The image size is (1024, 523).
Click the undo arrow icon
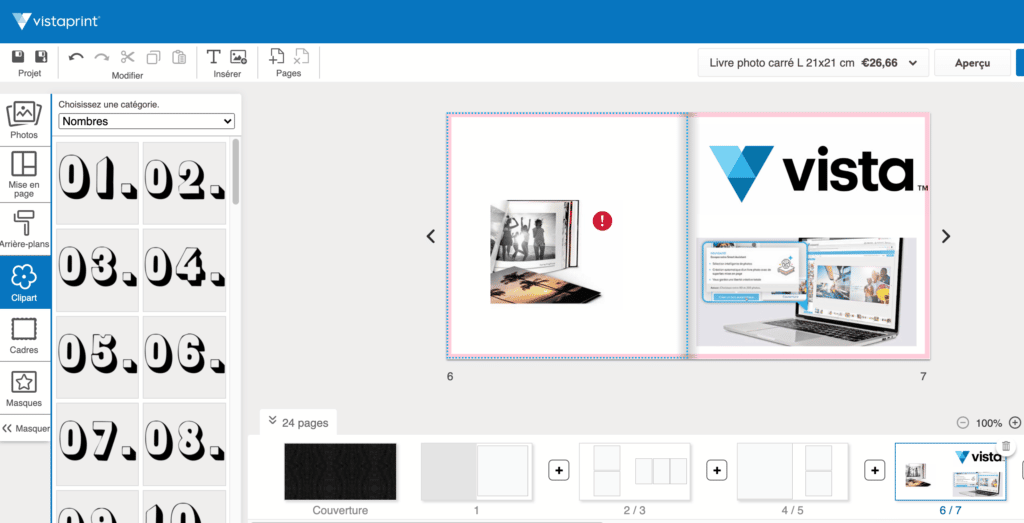(76, 57)
